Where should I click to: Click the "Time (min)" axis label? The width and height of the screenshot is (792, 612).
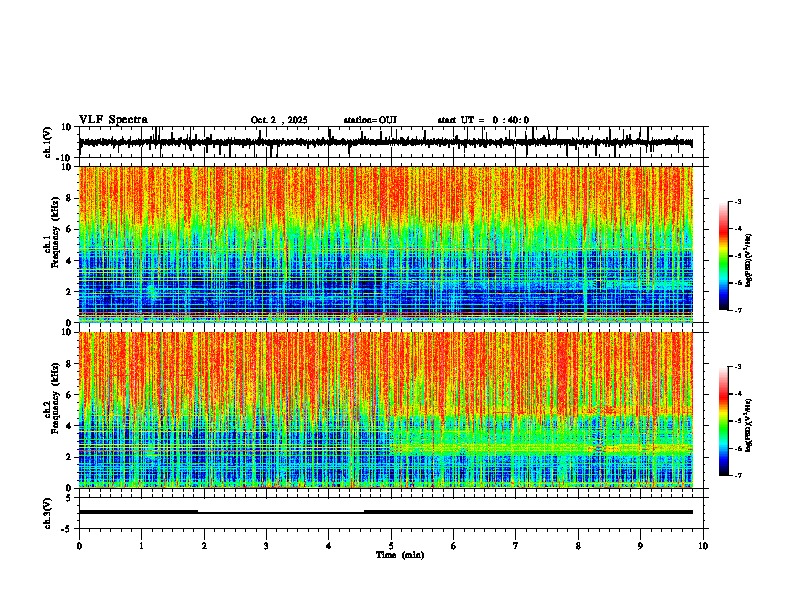coord(400,555)
